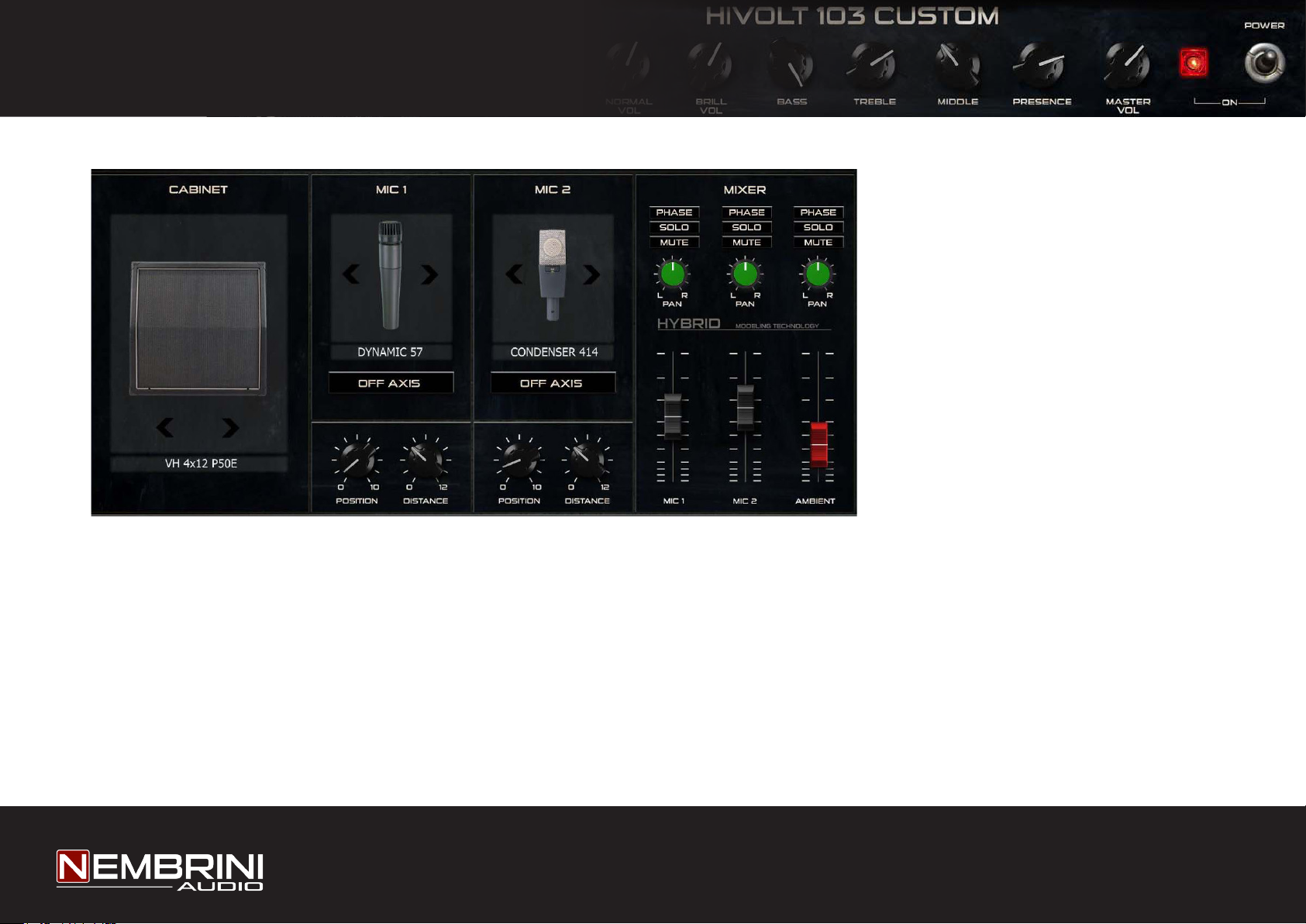Toggle MUTE for Mic 1 channel
The height and width of the screenshot is (924, 1306).
coord(674,243)
